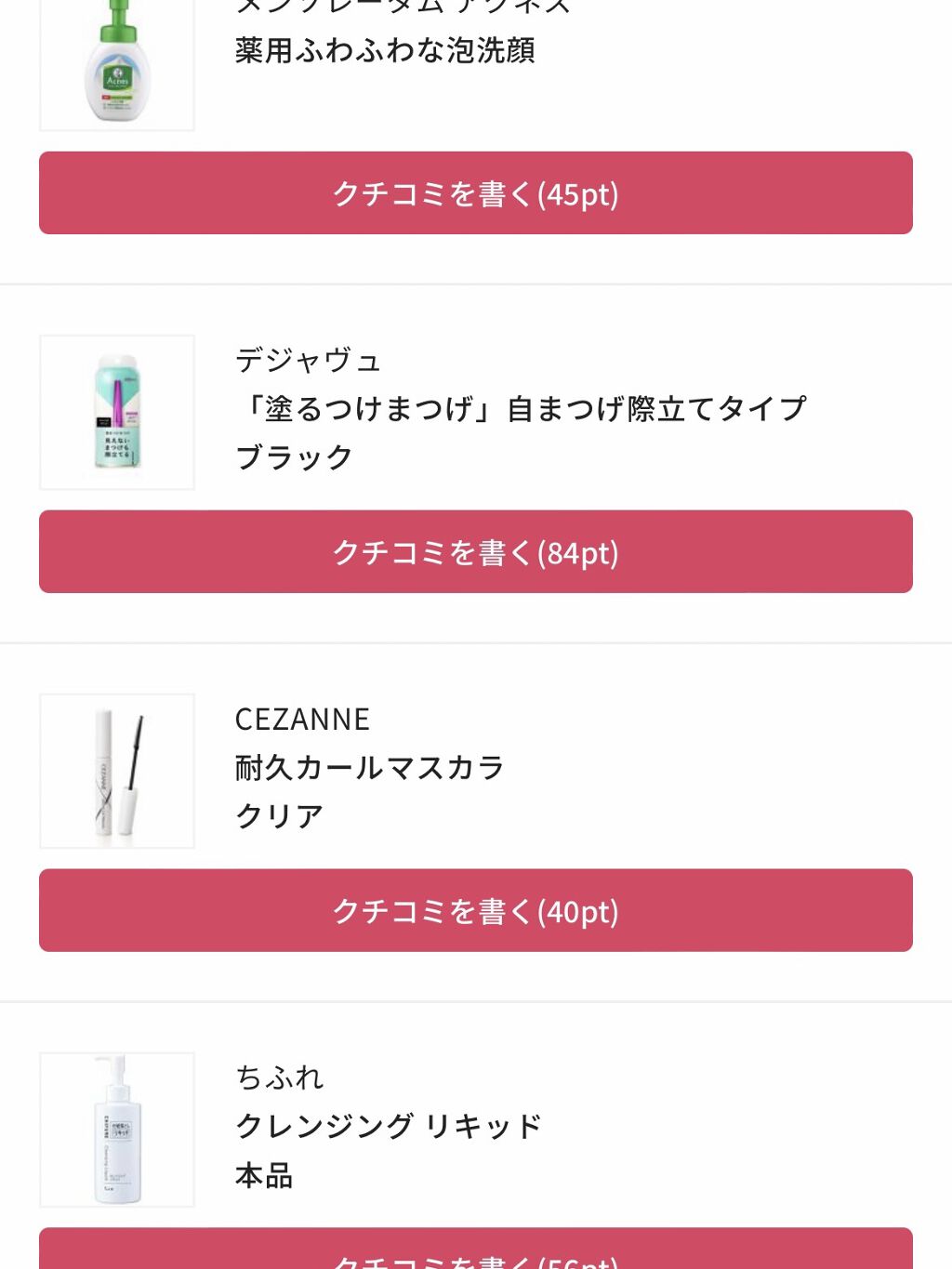Image resolution: width=952 pixels, height=1269 pixels.
Task: Open the 耐久カールマスカラ product title
Action: pos(370,768)
